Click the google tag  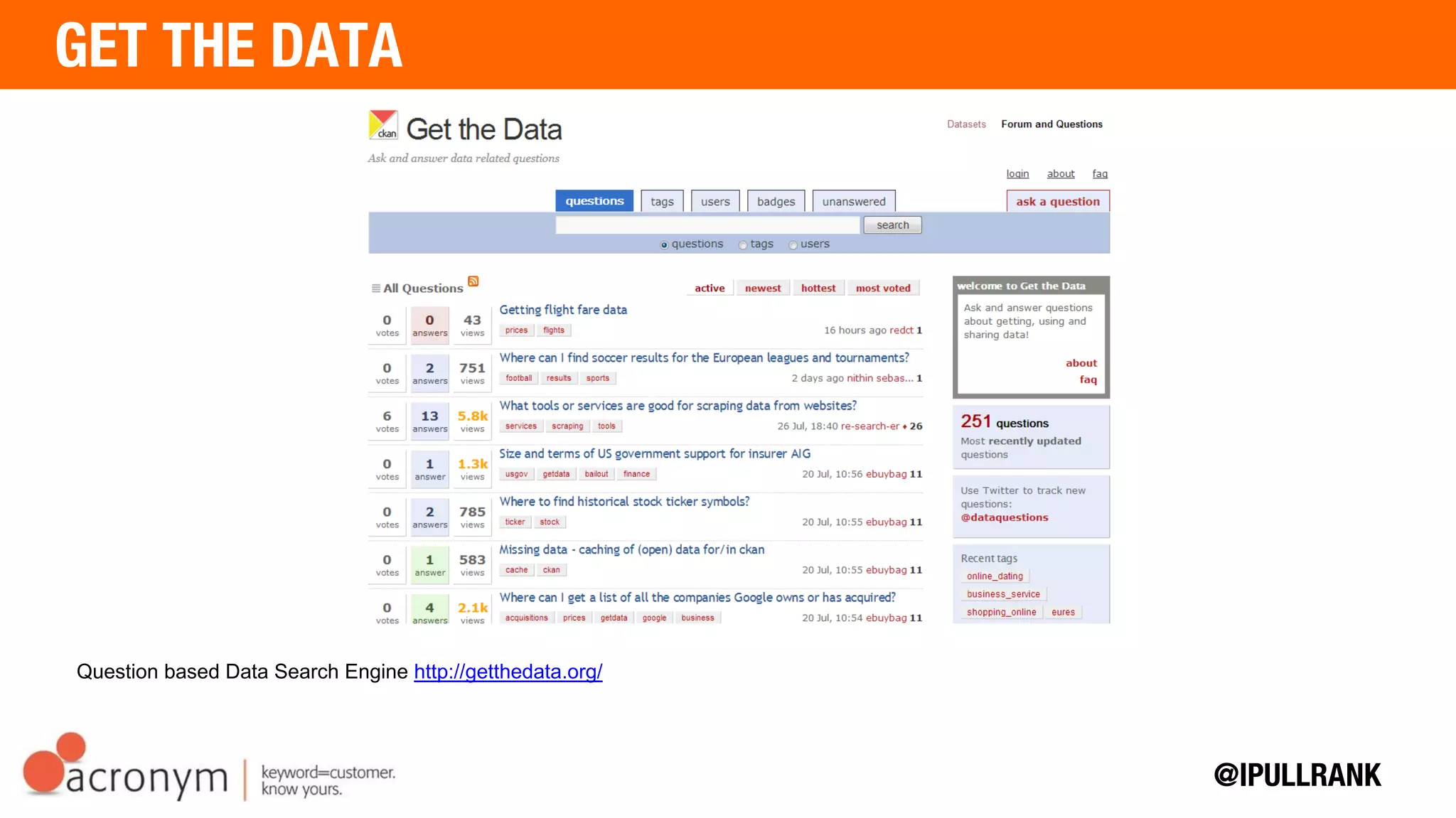coord(654,618)
